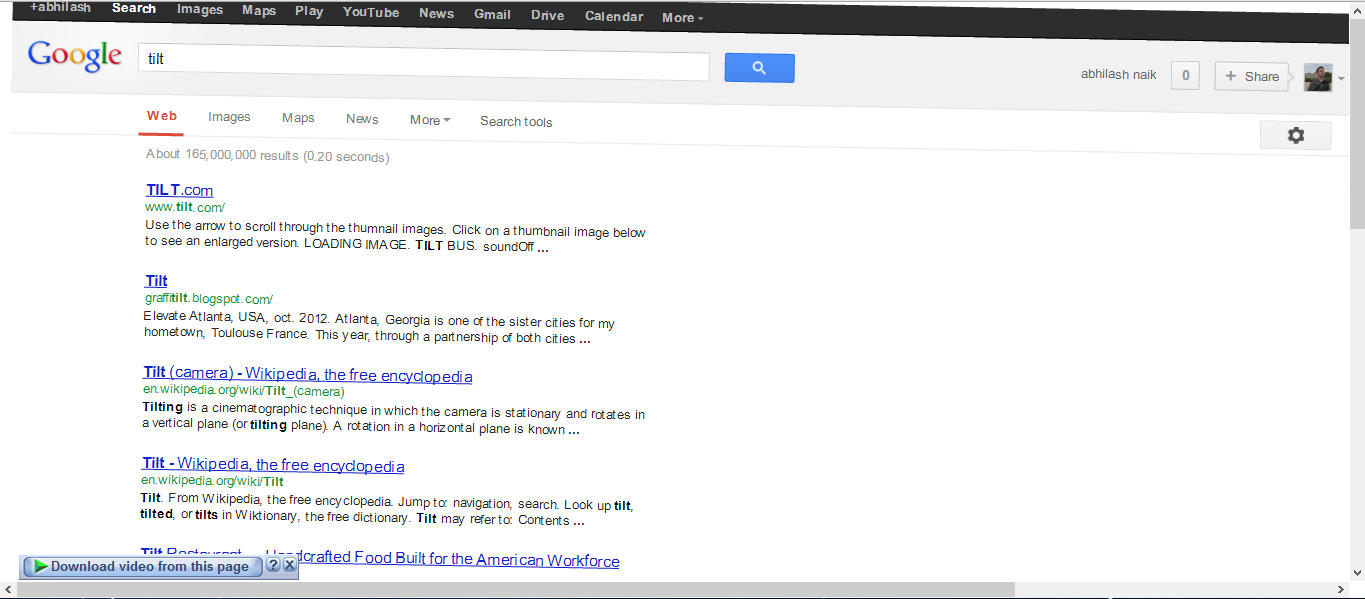The image size is (1365, 599).
Task: Open the TILT.com result link
Action: coord(179,190)
